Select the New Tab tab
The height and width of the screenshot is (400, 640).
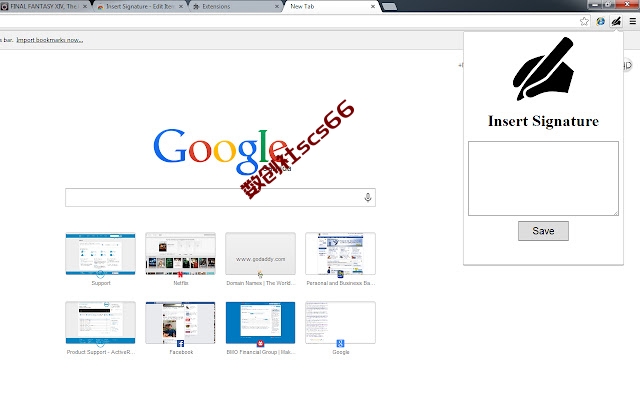(331, 7)
